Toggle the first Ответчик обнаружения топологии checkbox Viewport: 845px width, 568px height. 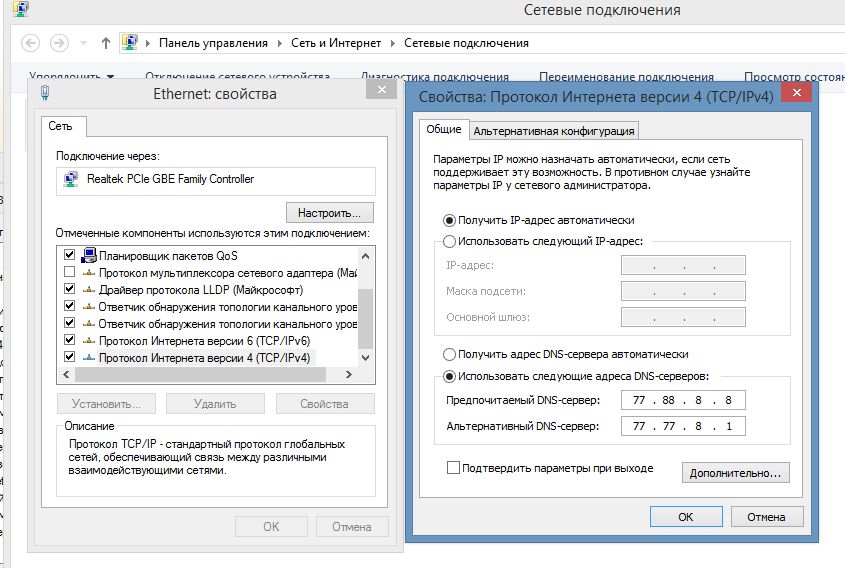pyautogui.click(x=70, y=306)
